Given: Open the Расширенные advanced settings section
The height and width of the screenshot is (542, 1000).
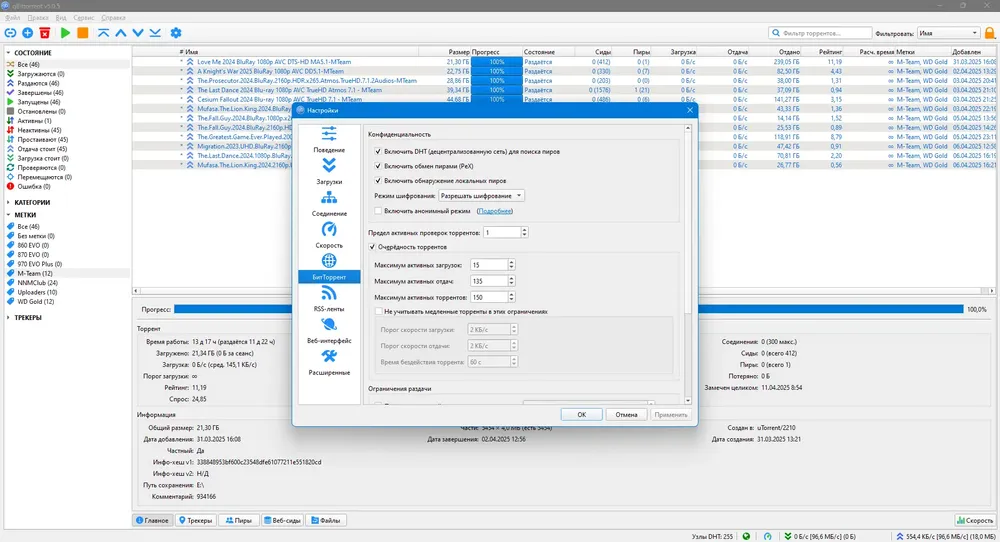Looking at the screenshot, I should (x=329, y=363).
